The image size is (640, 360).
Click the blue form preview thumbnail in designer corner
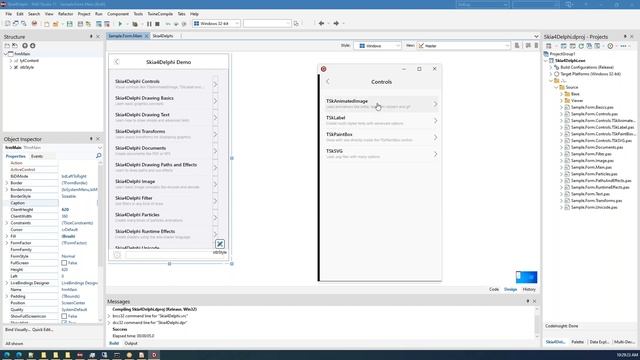[x=526, y=277]
